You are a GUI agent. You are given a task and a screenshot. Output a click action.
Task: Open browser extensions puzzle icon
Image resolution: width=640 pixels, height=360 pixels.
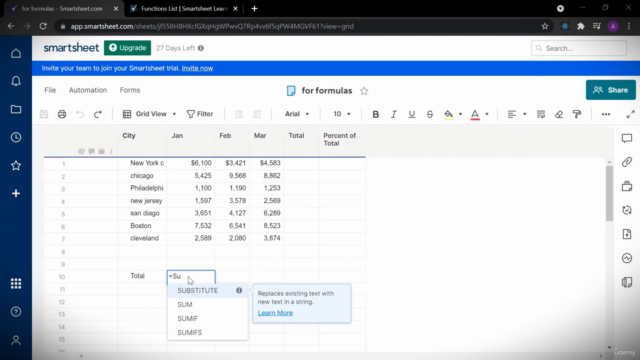[x=581, y=26]
